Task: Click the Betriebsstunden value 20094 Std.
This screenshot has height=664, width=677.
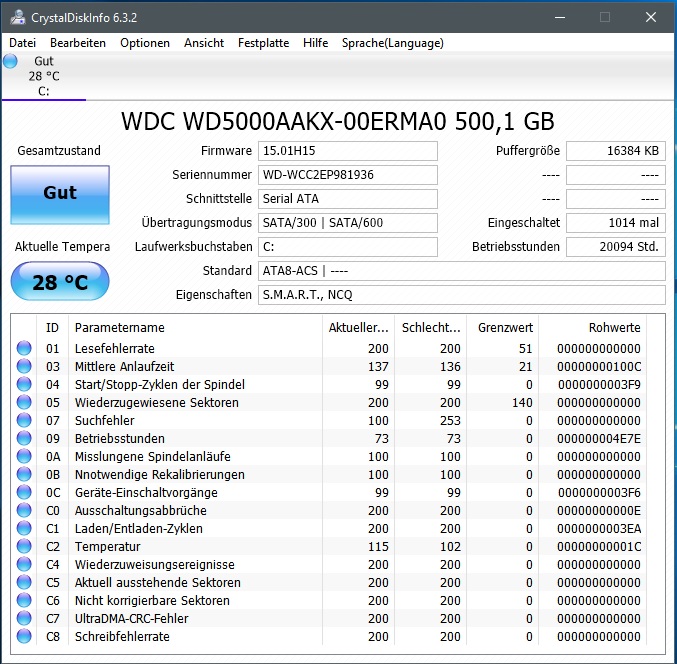Action: pos(616,247)
